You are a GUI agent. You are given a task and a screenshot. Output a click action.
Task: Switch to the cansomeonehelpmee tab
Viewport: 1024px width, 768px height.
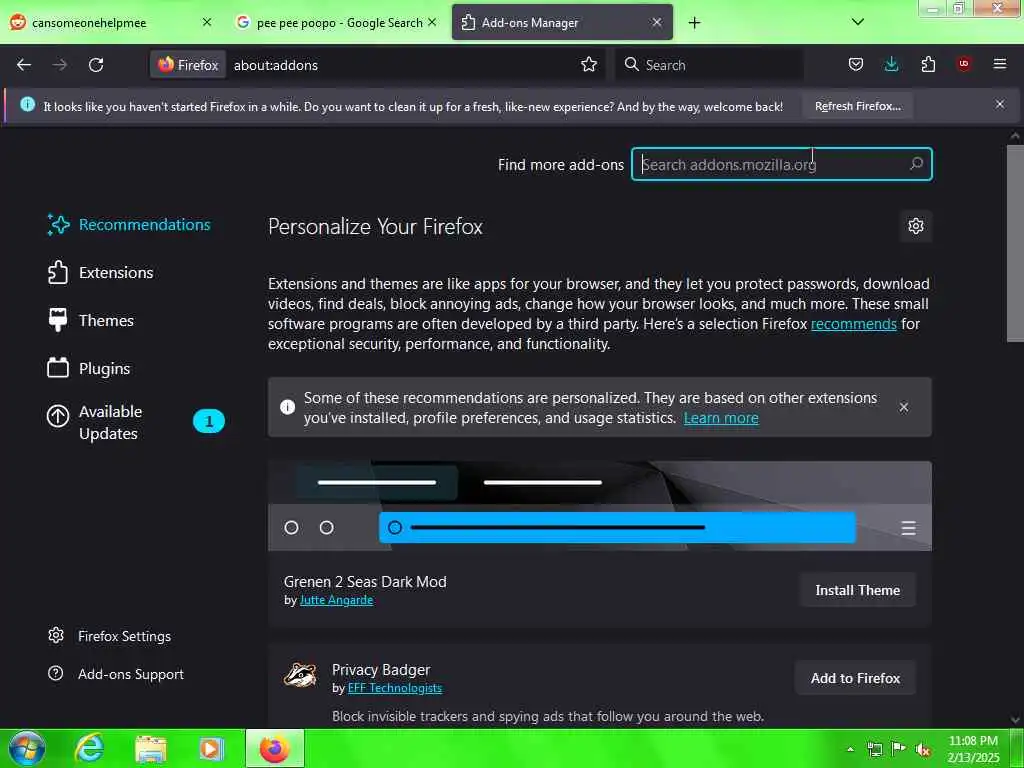click(x=89, y=23)
